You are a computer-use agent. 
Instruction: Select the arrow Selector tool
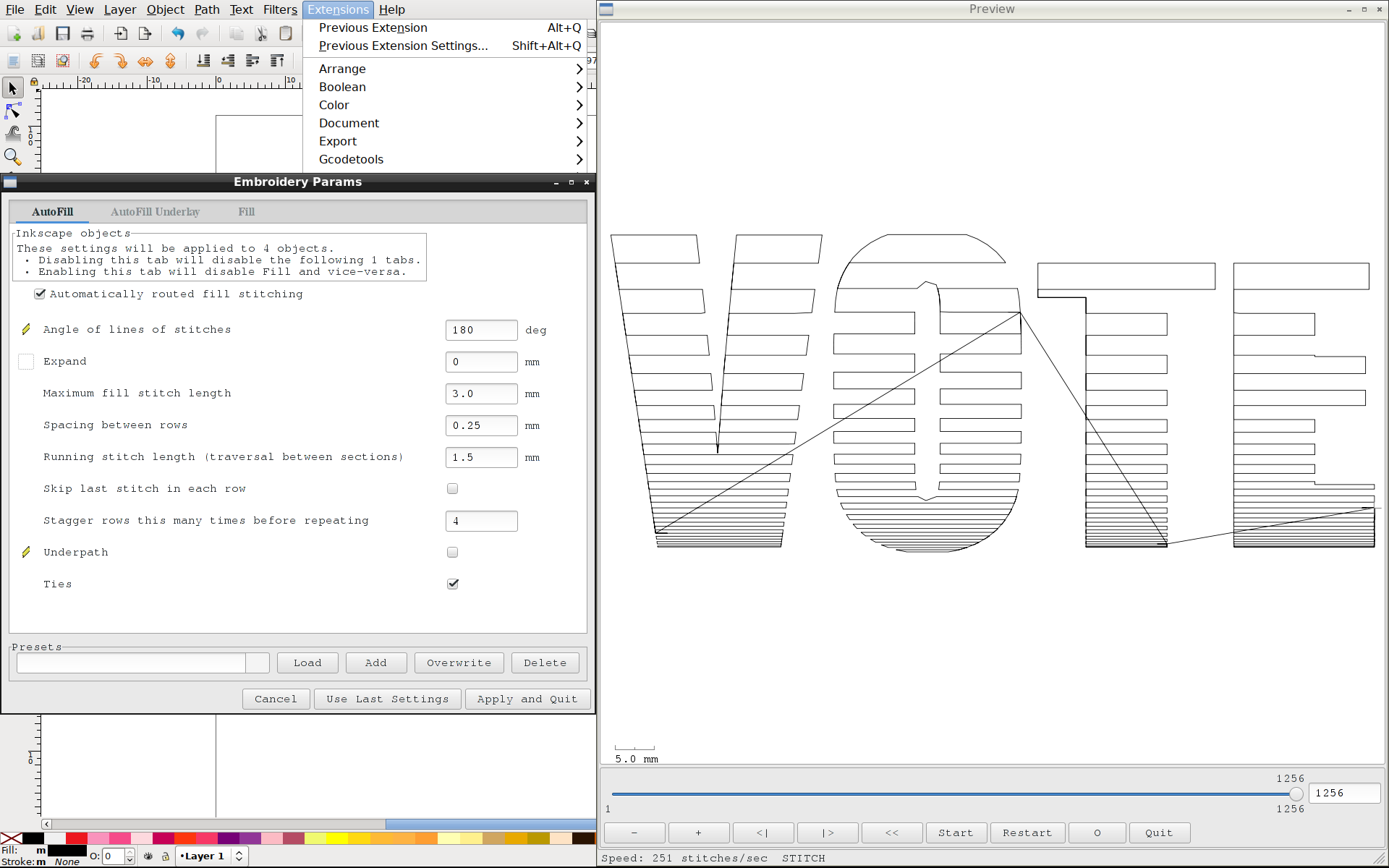click(12, 88)
